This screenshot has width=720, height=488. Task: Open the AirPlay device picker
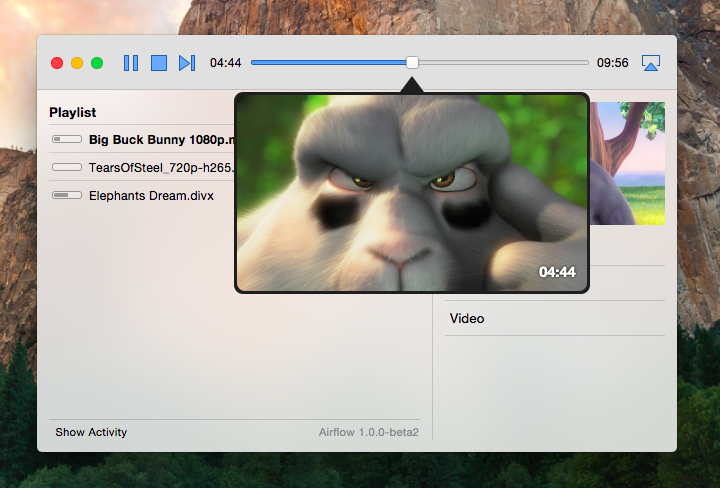pyautogui.click(x=651, y=63)
